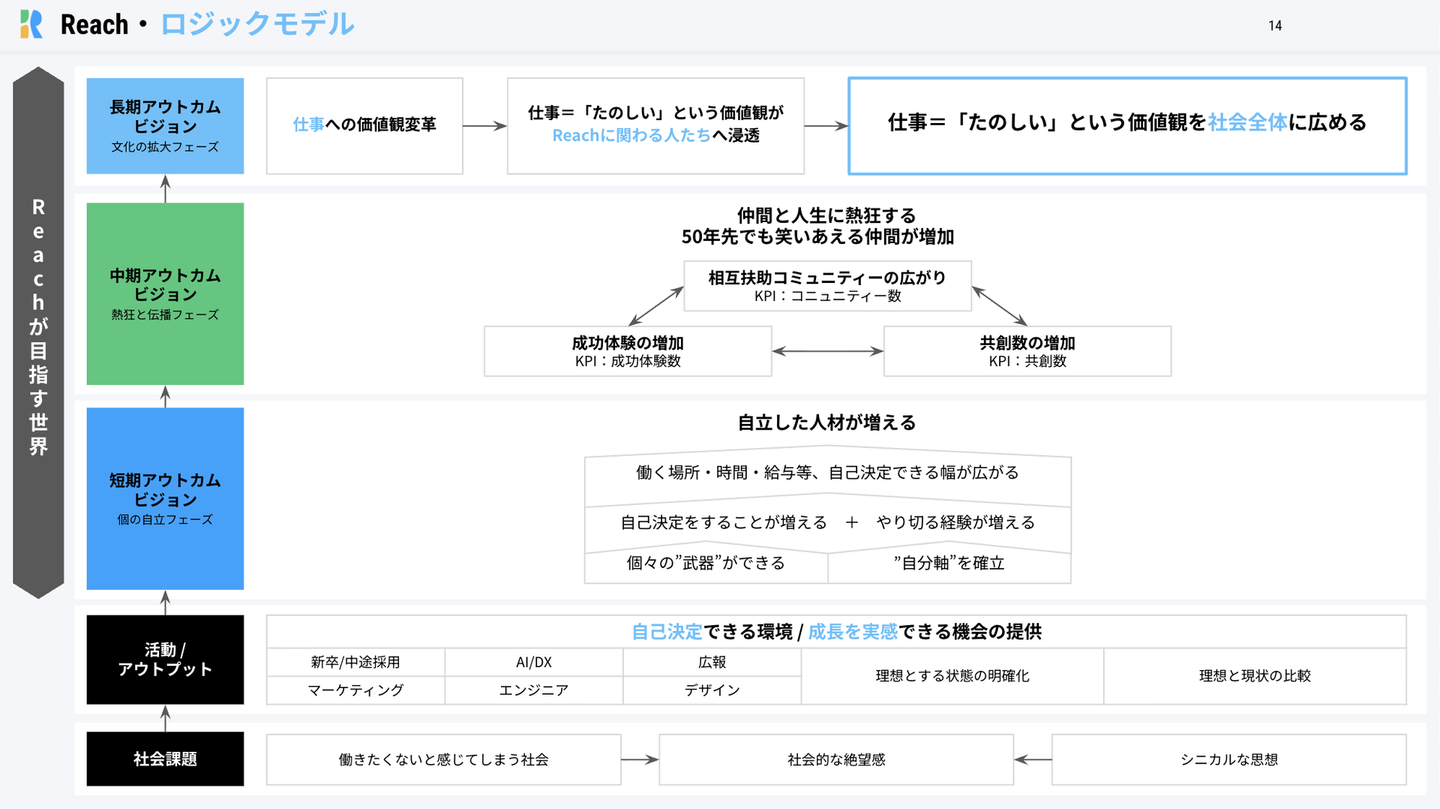Click the heading 仲間と人生に熱狂する
The height and width of the screenshot is (809, 1440).
pyautogui.click(x=827, y=215)
